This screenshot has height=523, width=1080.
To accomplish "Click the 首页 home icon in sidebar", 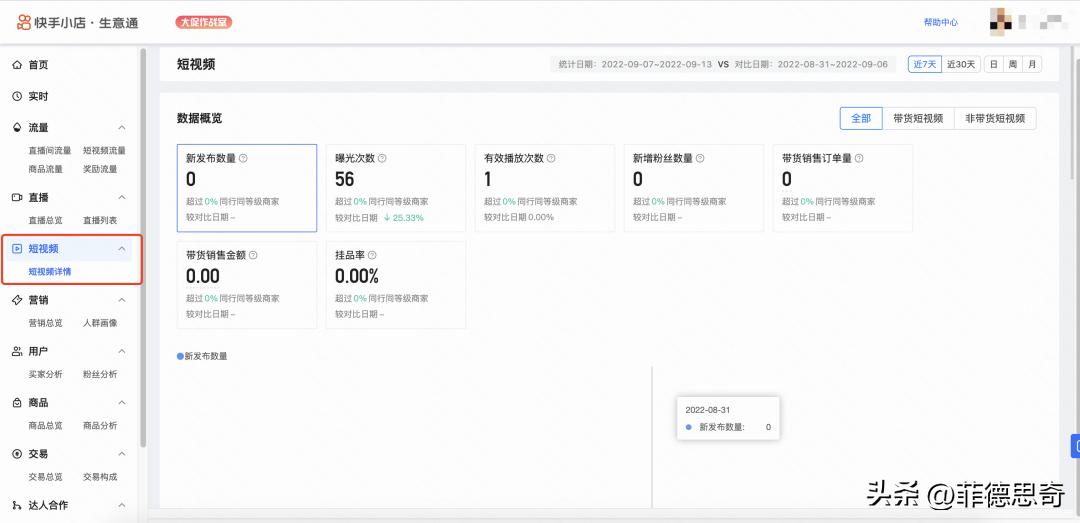I will pos(17,65).
